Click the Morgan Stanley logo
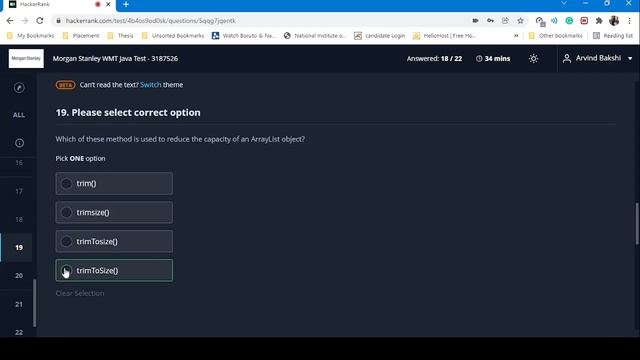The width and height of the screenshot is (640, 360). tap(26, 58)
